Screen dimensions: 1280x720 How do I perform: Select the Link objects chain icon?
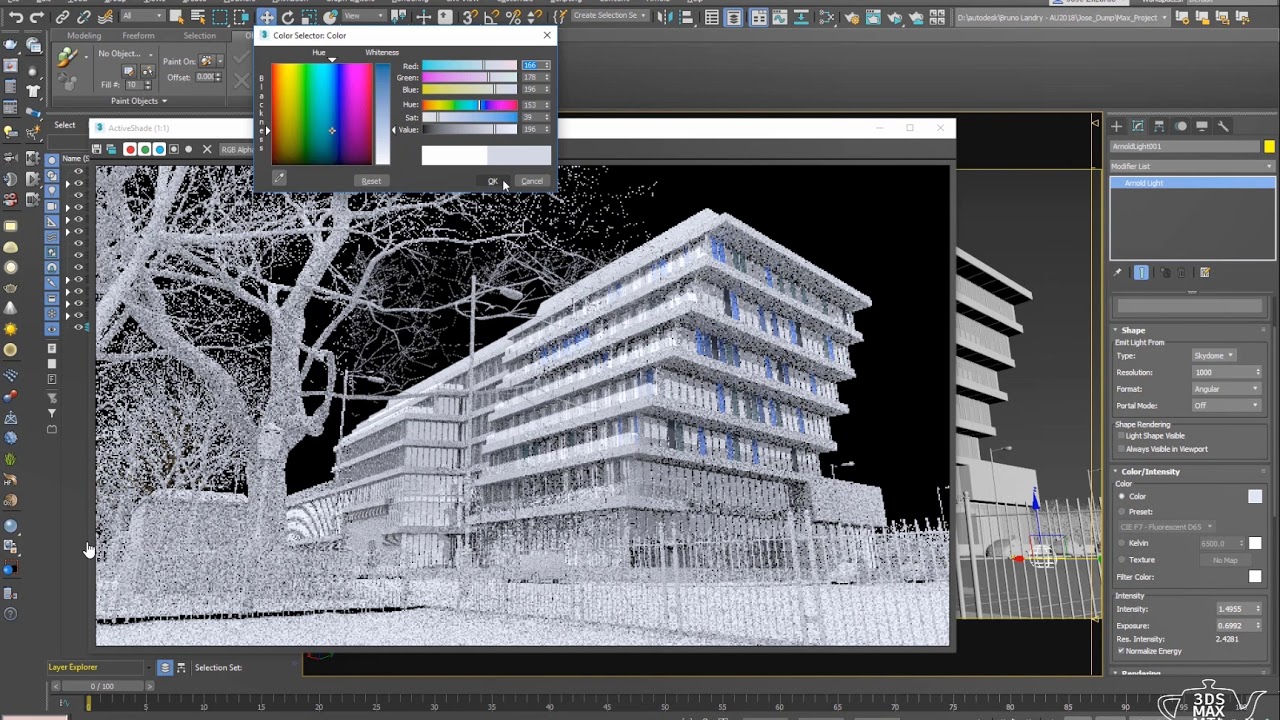click(63, 17)
